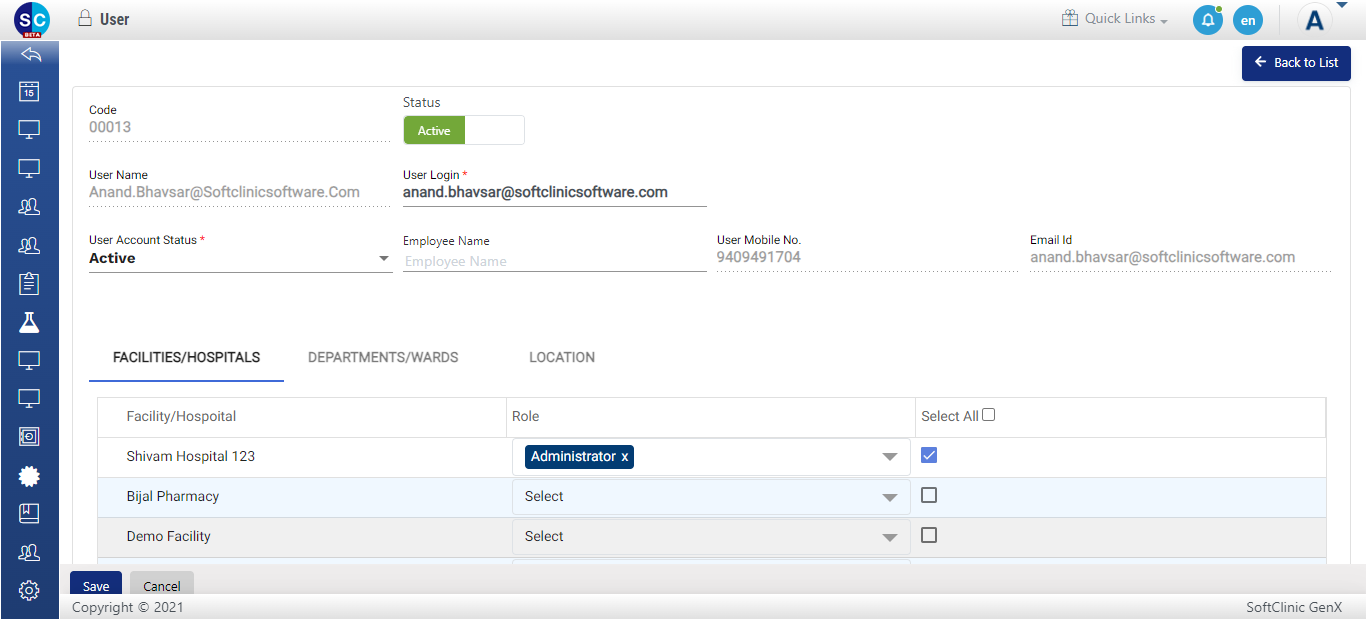
Task: Open the clipboard icon in sidebar
Action: 29,284
